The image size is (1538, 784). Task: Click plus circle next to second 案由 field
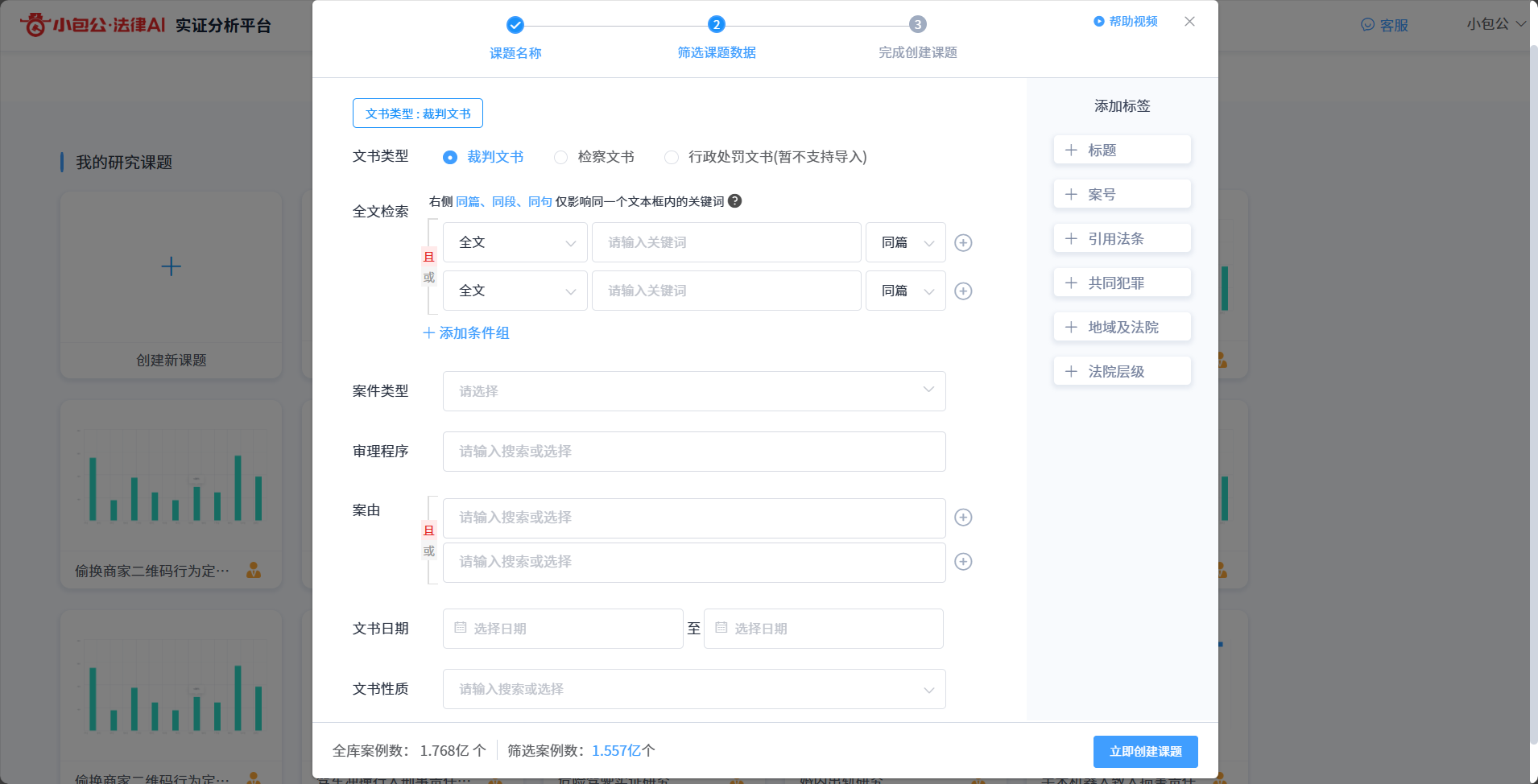pyautogui.click(x=963, y=562)
